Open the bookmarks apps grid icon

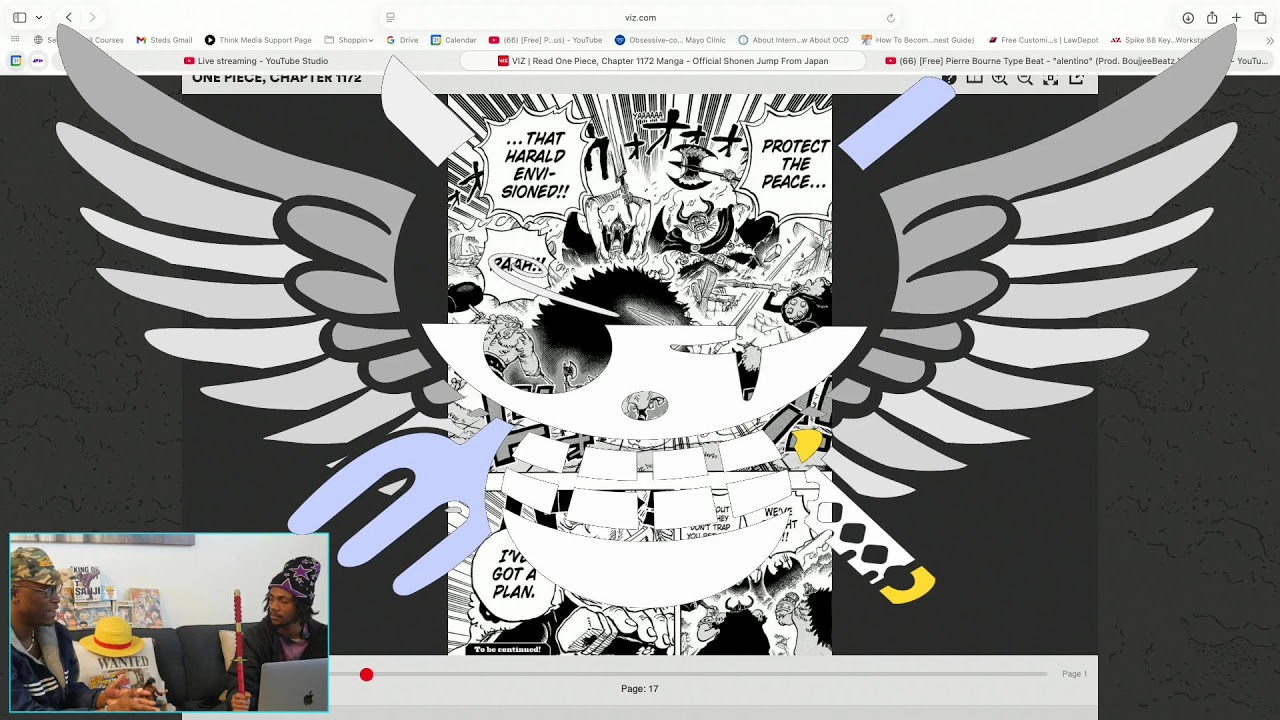[x=16, y=40]
